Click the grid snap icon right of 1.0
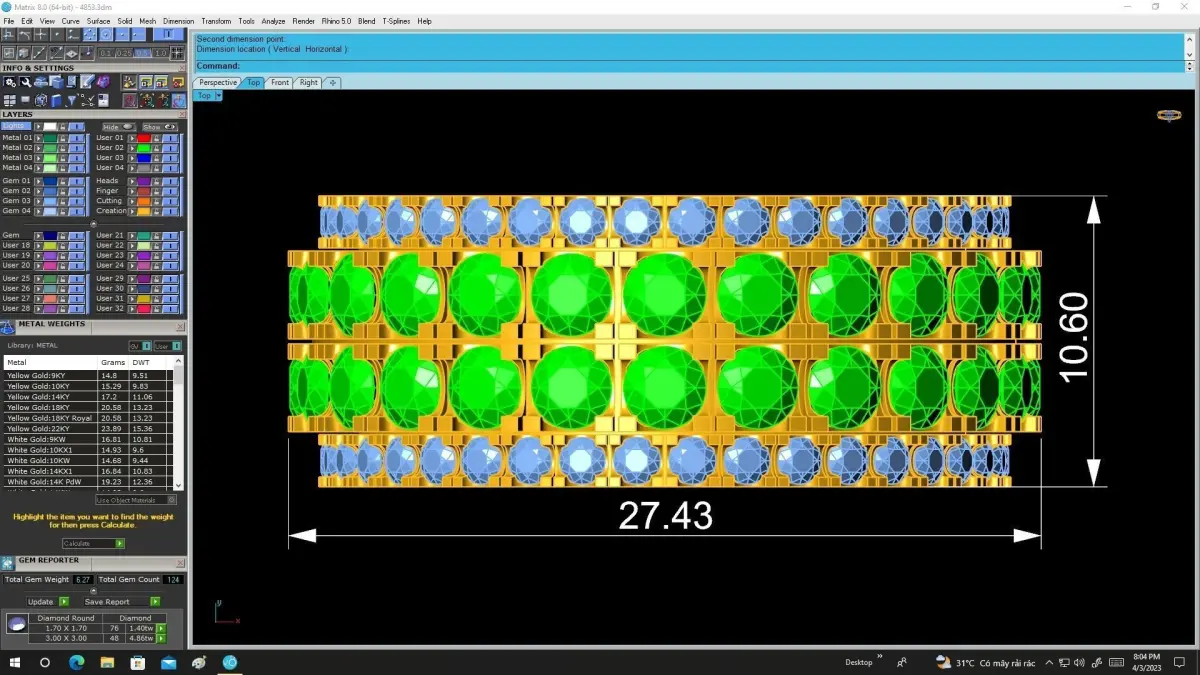The height and width of the screenshot is (675, 1200). pos(177,53)
